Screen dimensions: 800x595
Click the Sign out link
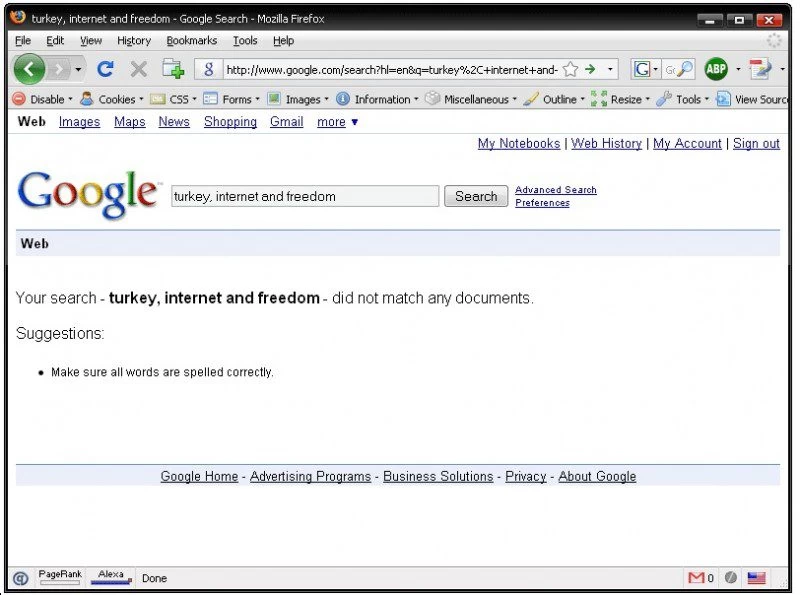tap(756, 143)
